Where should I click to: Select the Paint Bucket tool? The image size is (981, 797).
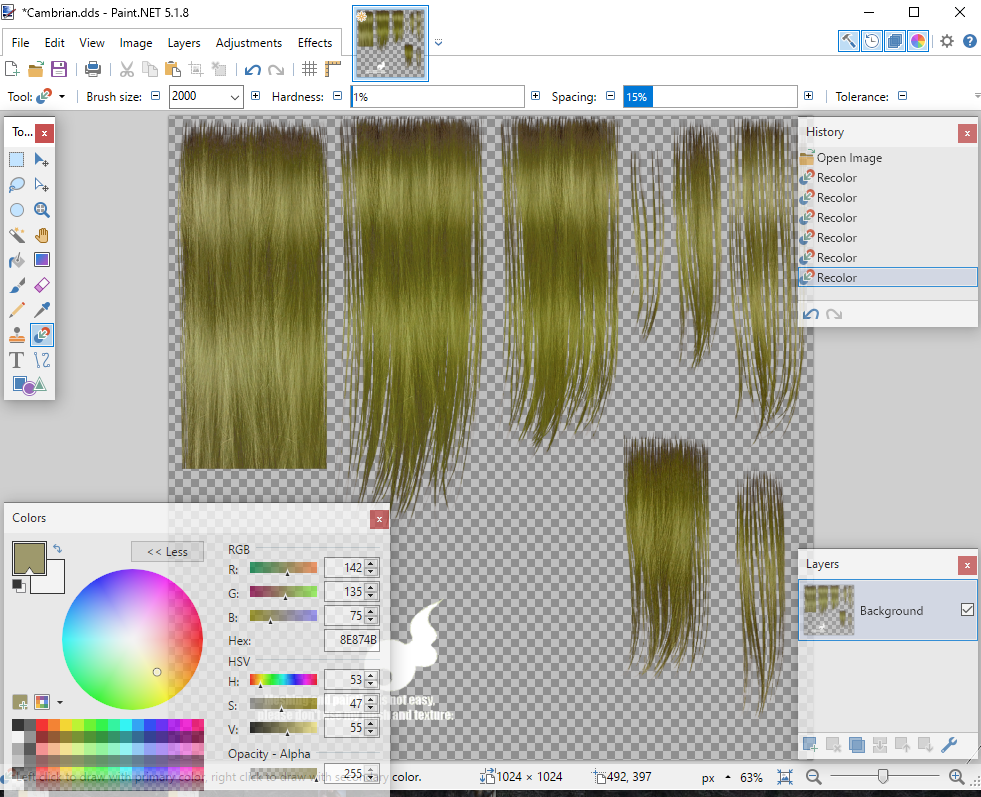[x=17, y=260]
